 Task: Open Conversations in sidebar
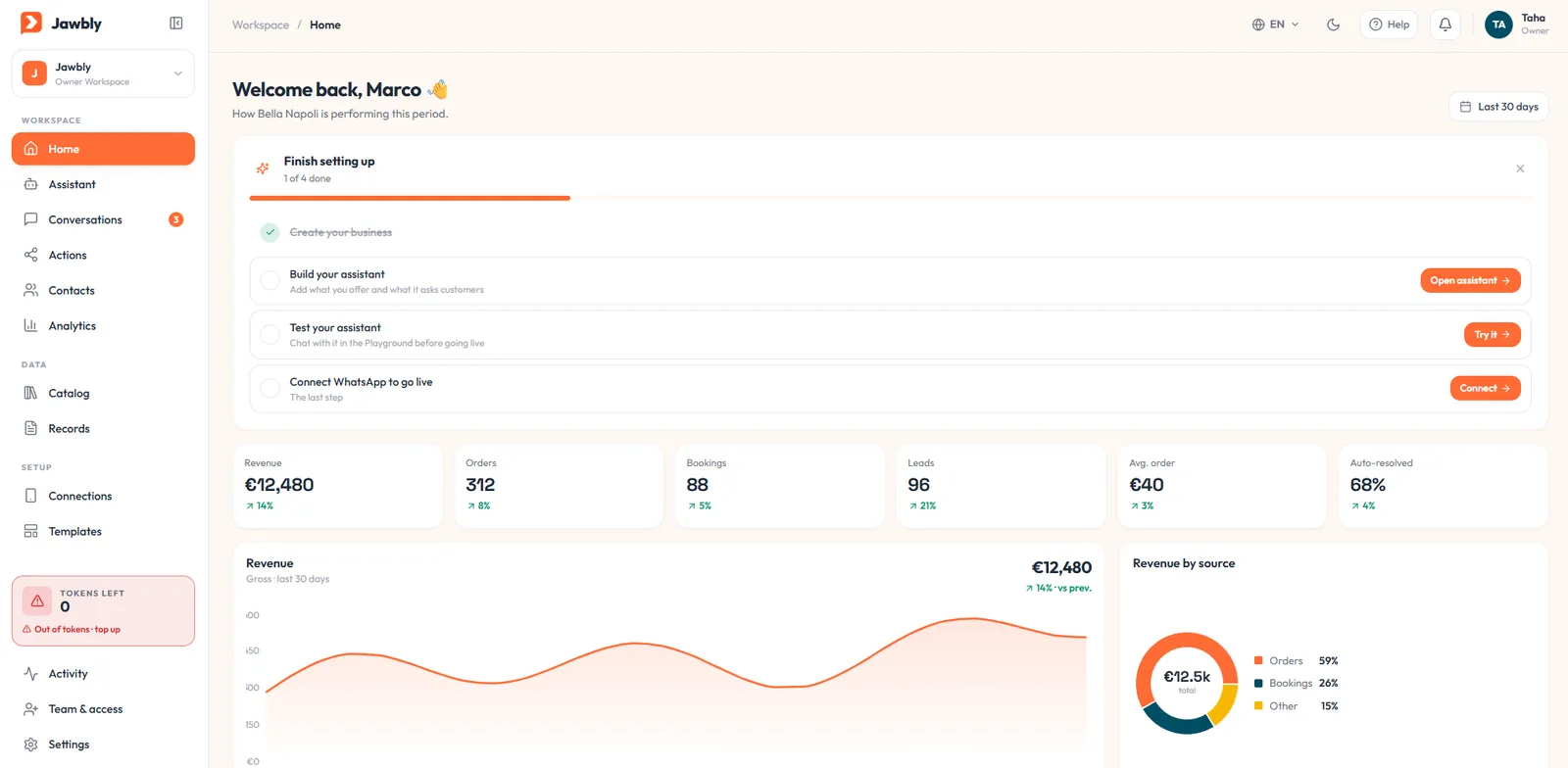click(x=103, y=219)
